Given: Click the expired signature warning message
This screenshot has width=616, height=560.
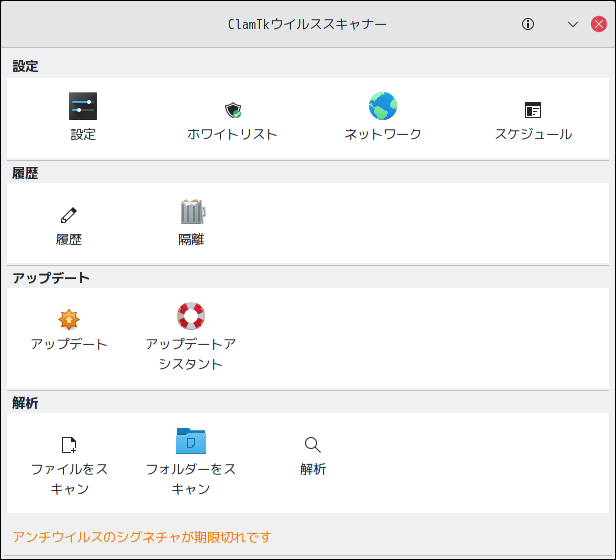Looking at the screenshot, I should click(x=142, y=537).
